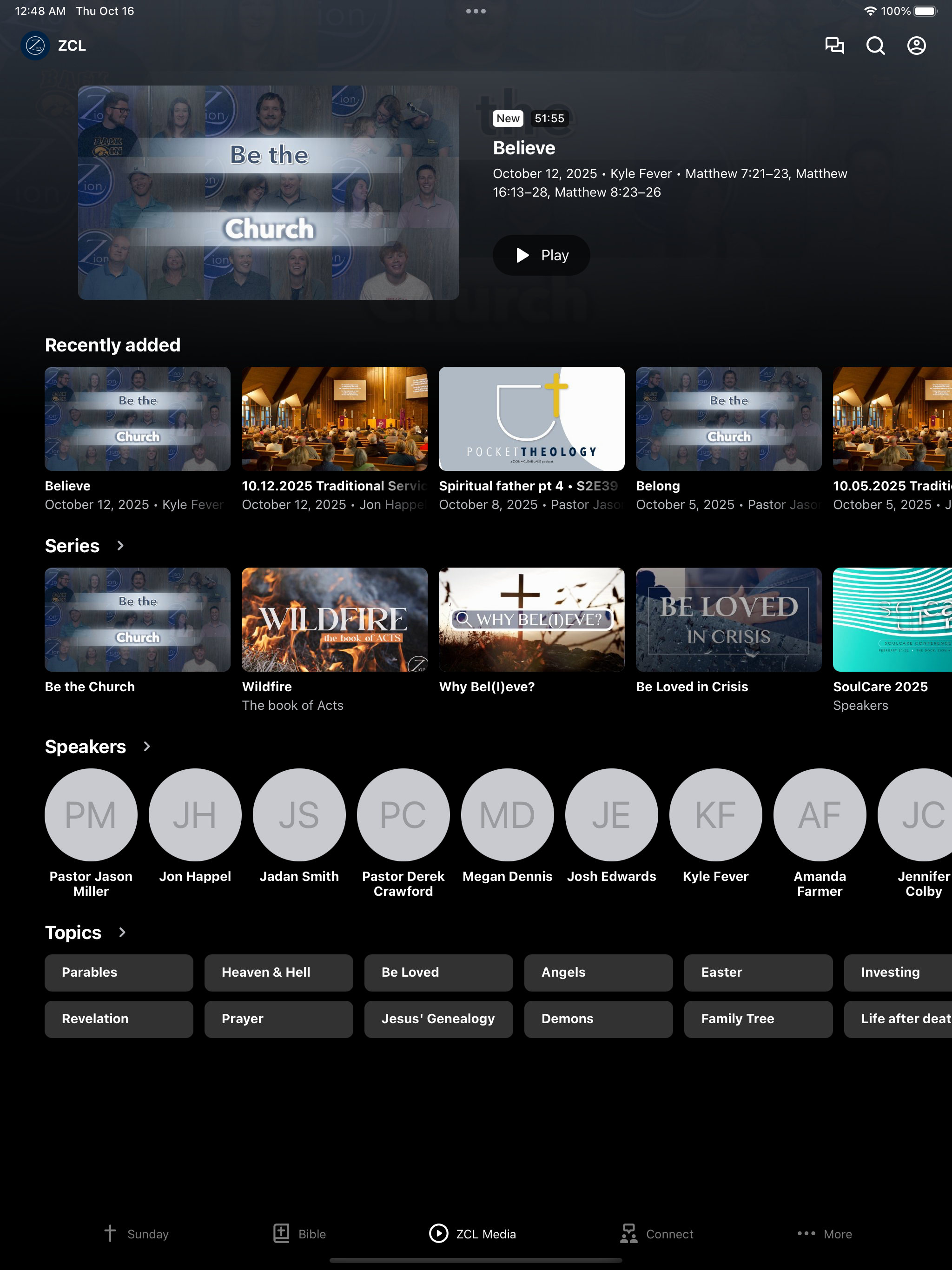
Task: Choose the Be Loved topic
Action: 439,972
